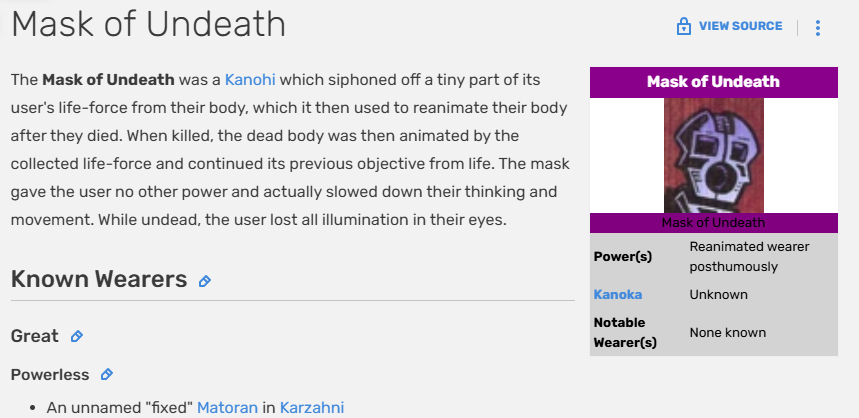The width and height of the screenshot is (859, 418).
Task: Click the Mask of Undeath page title
Action: [148, 24]
